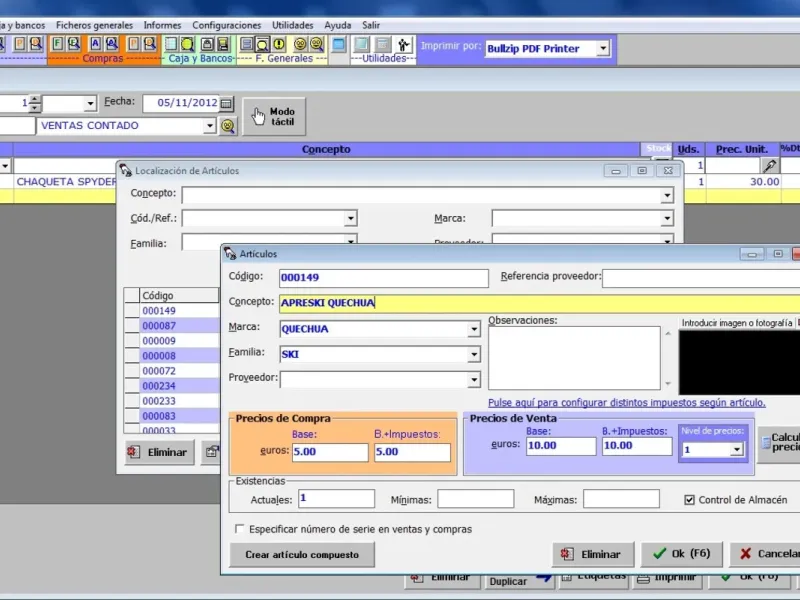Click the Salir menu item
Viewport: 800px width, 600px height.
click(x=371, y=25)
